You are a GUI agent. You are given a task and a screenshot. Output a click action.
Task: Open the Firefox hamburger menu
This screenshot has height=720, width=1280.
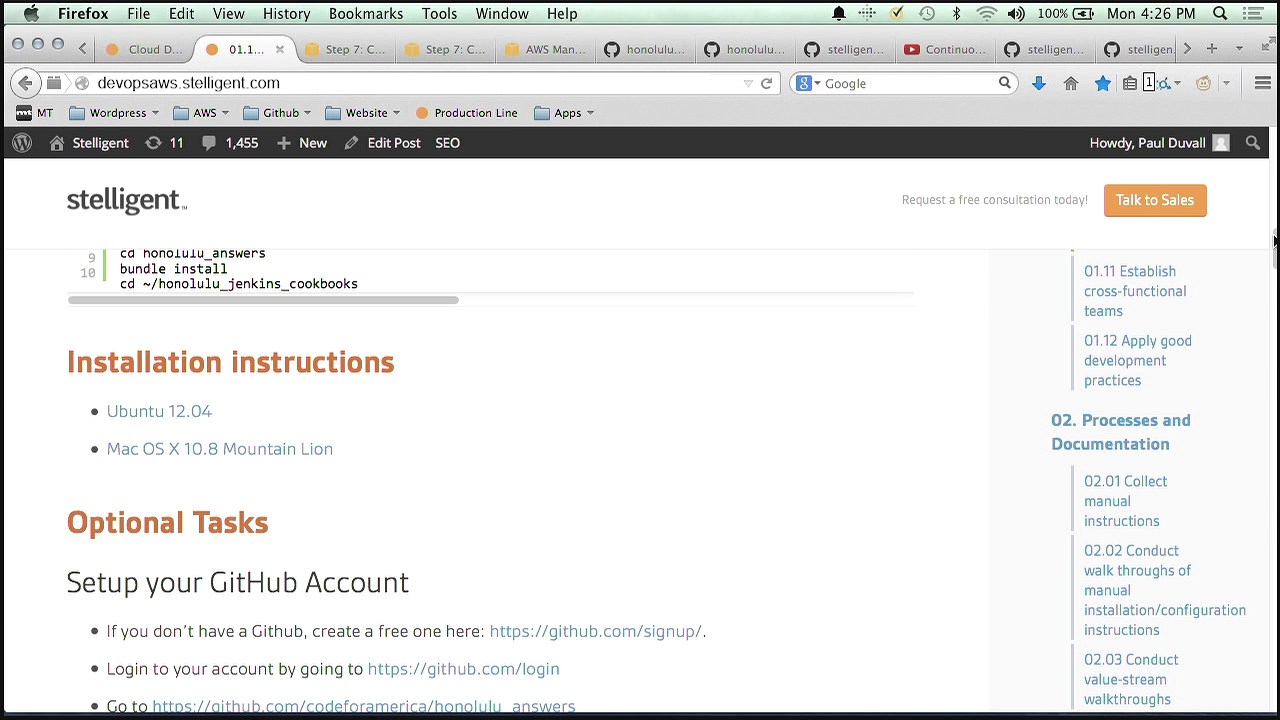pyautogui.click(x=1262, y=83)
